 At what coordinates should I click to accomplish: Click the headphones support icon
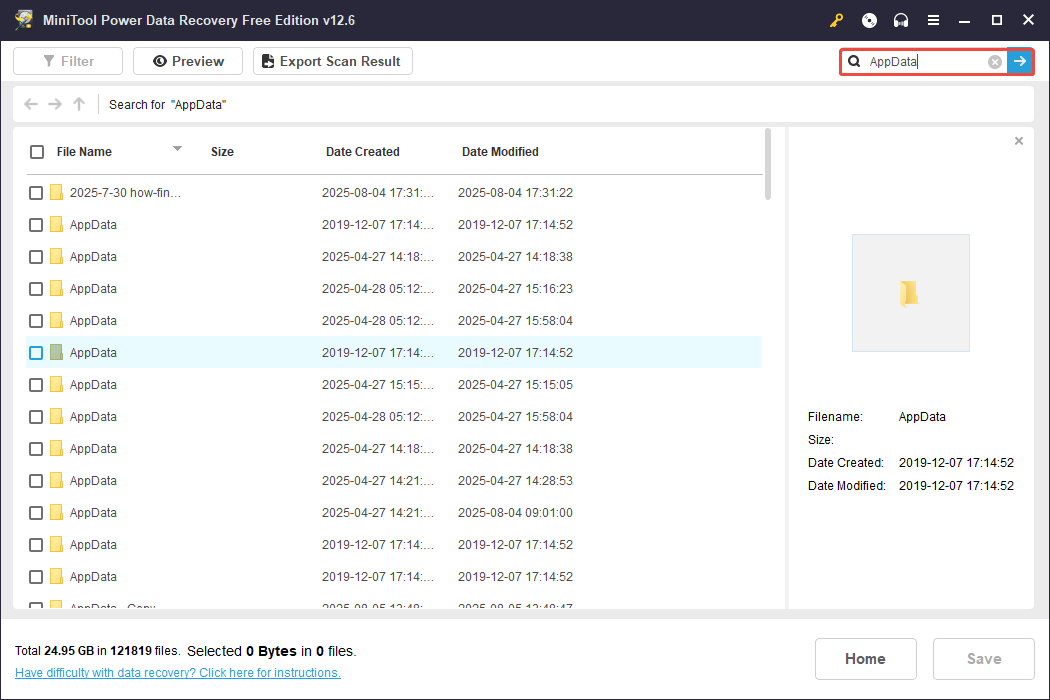point(901,20)
